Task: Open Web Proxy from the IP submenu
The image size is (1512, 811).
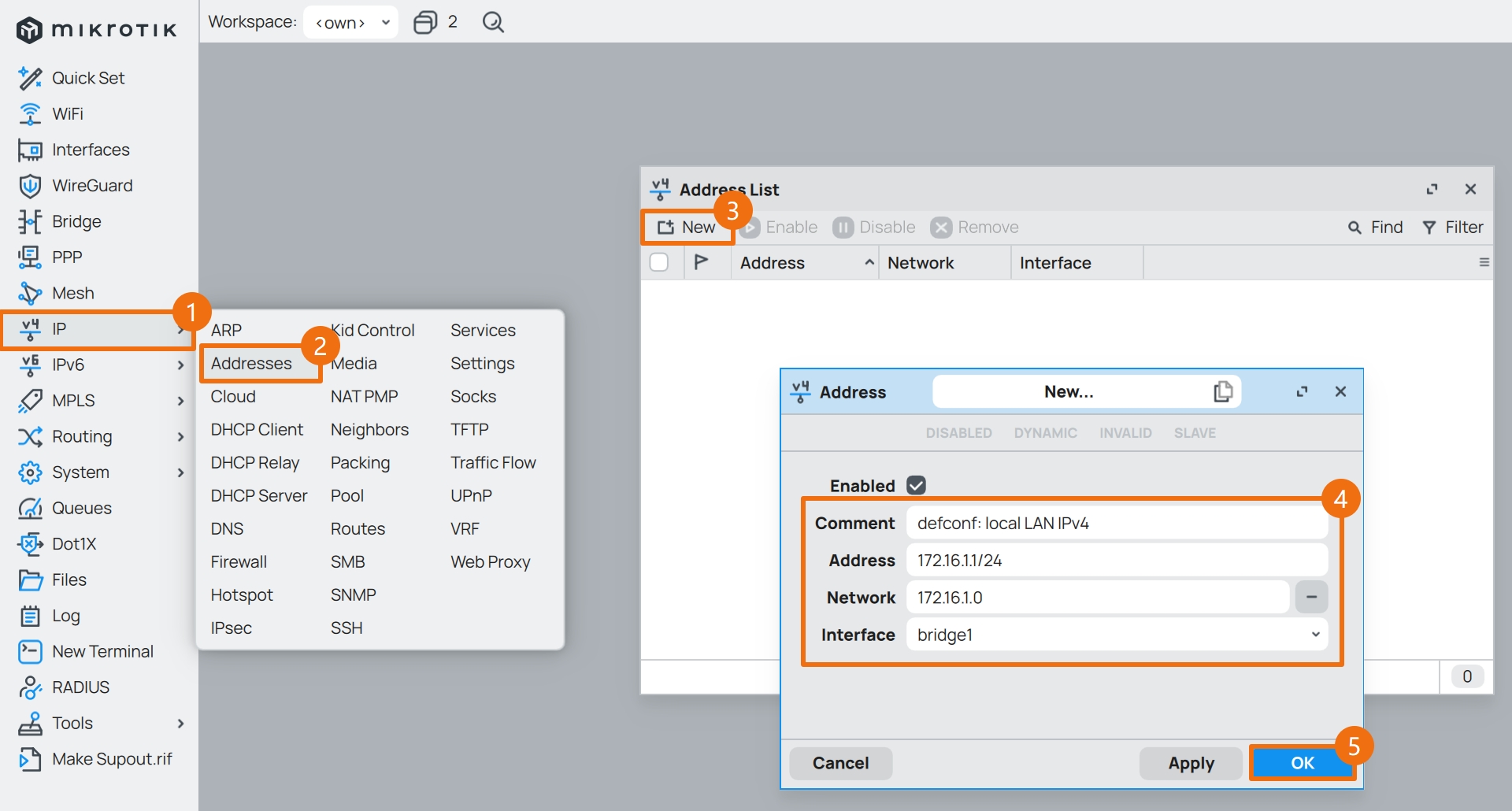Action: tap(491, 561)
